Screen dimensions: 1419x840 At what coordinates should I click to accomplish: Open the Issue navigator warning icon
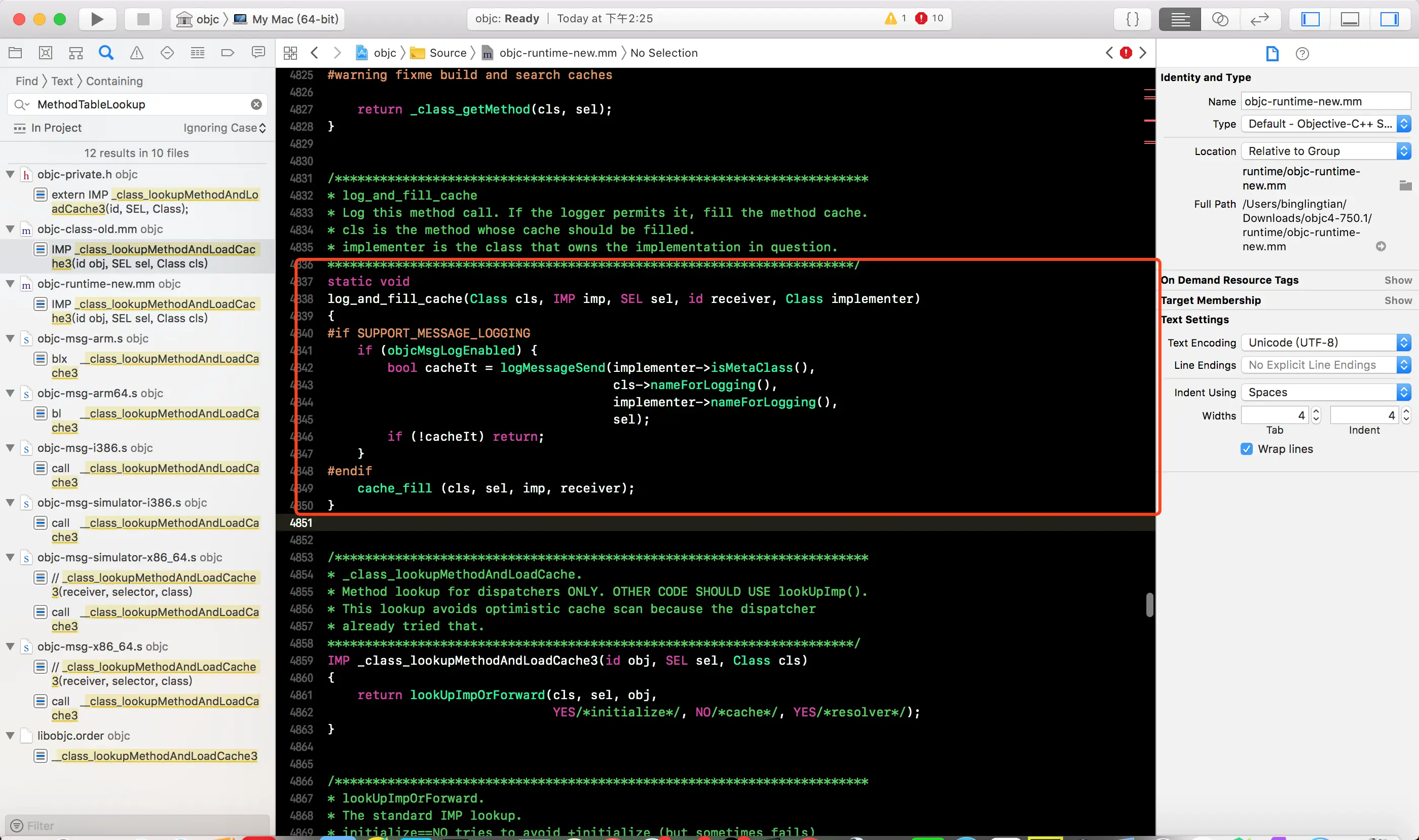click(136, 53)
